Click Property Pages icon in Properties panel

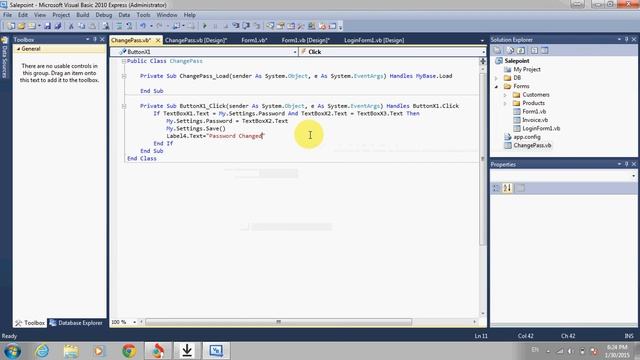520,188
